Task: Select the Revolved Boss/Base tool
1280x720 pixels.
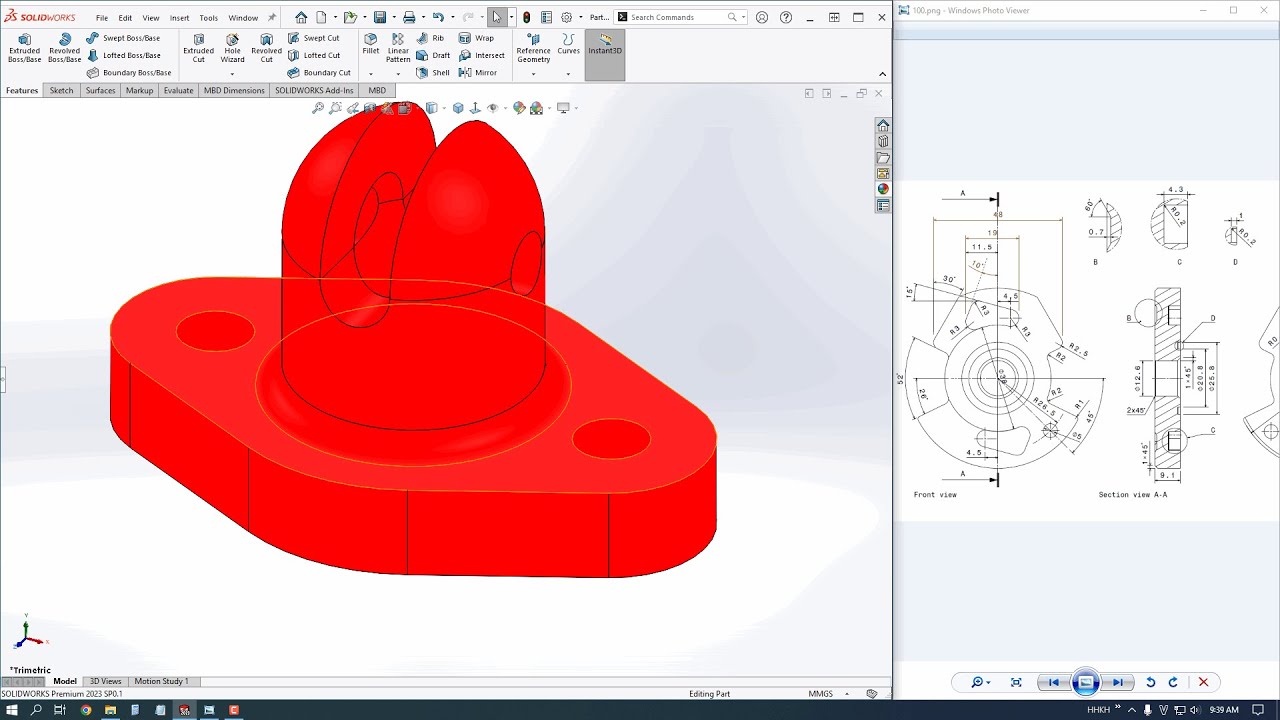Action: [x=65, y=47]
